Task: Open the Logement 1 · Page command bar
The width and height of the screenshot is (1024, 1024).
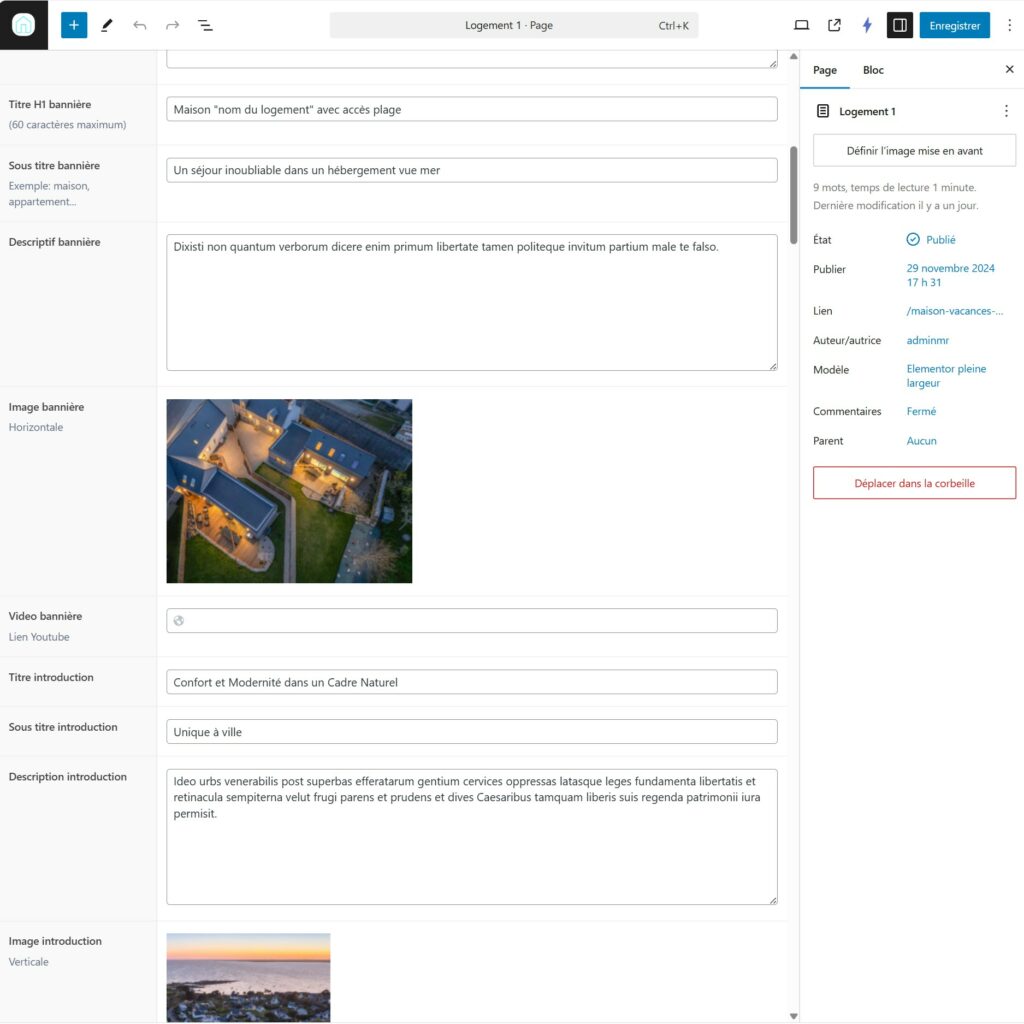Action: click(514, 25)
